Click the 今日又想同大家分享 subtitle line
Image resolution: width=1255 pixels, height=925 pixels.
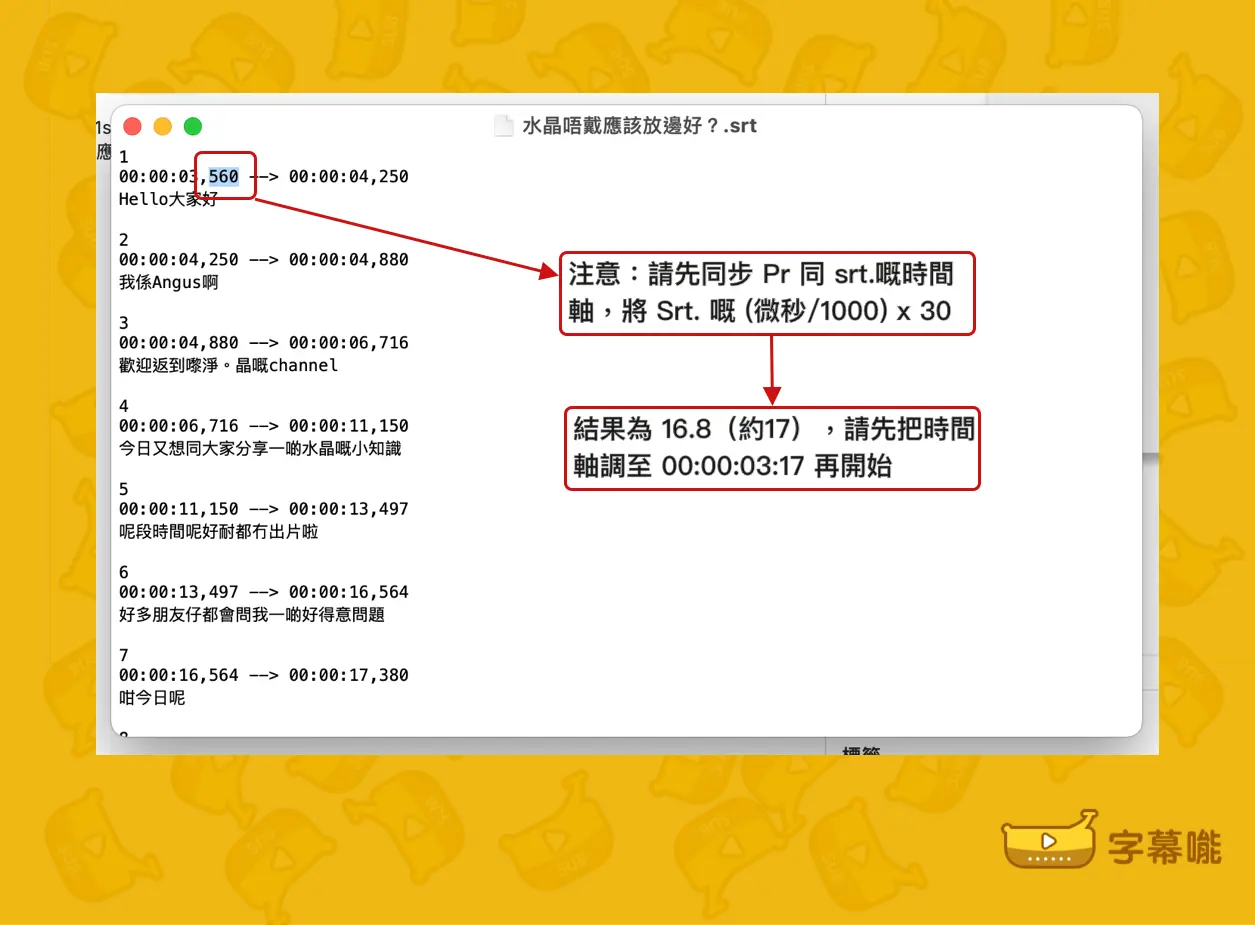click(x=259, y=449)
